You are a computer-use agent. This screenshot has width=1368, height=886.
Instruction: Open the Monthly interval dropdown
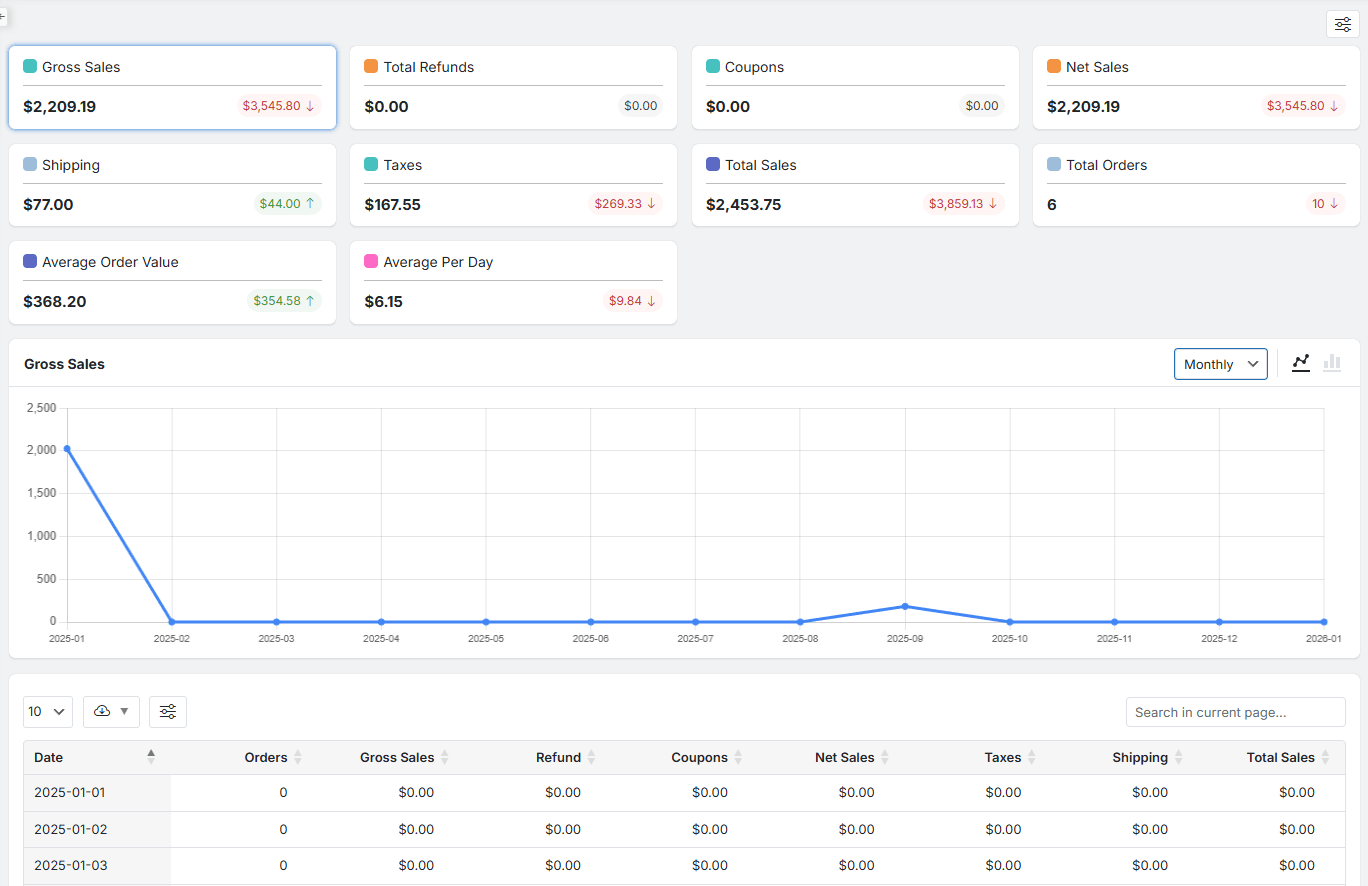click(1220, 364)
